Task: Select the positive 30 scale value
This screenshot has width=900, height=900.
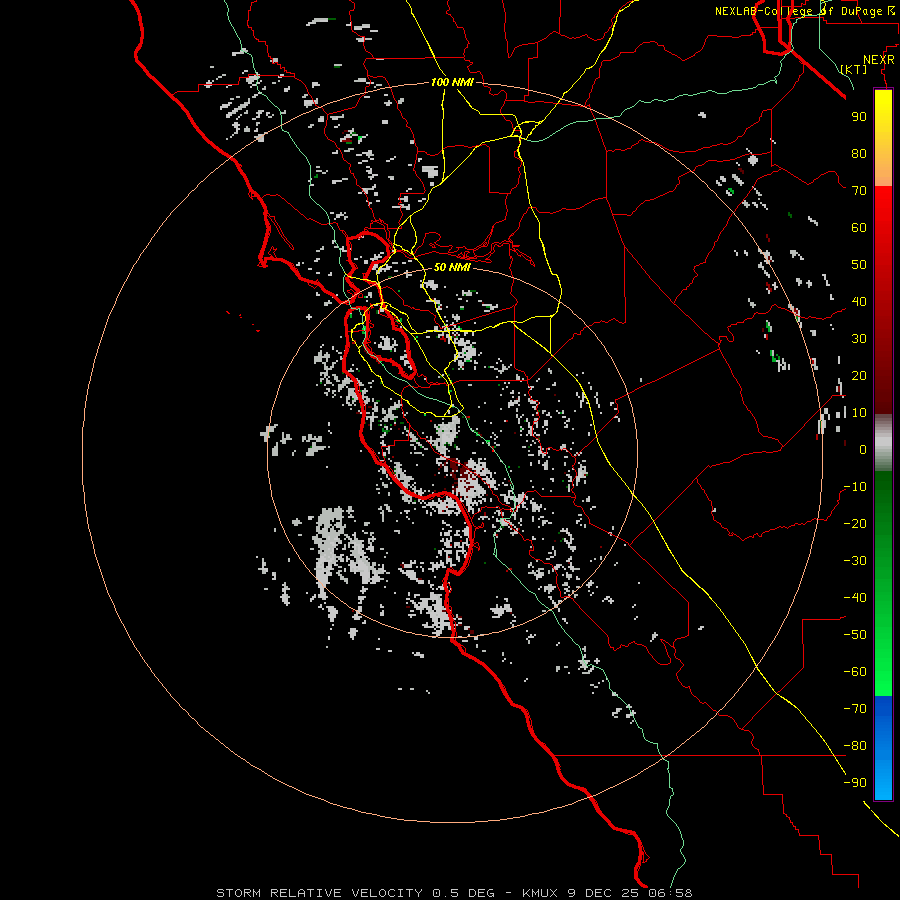Action: pos(859,339)
